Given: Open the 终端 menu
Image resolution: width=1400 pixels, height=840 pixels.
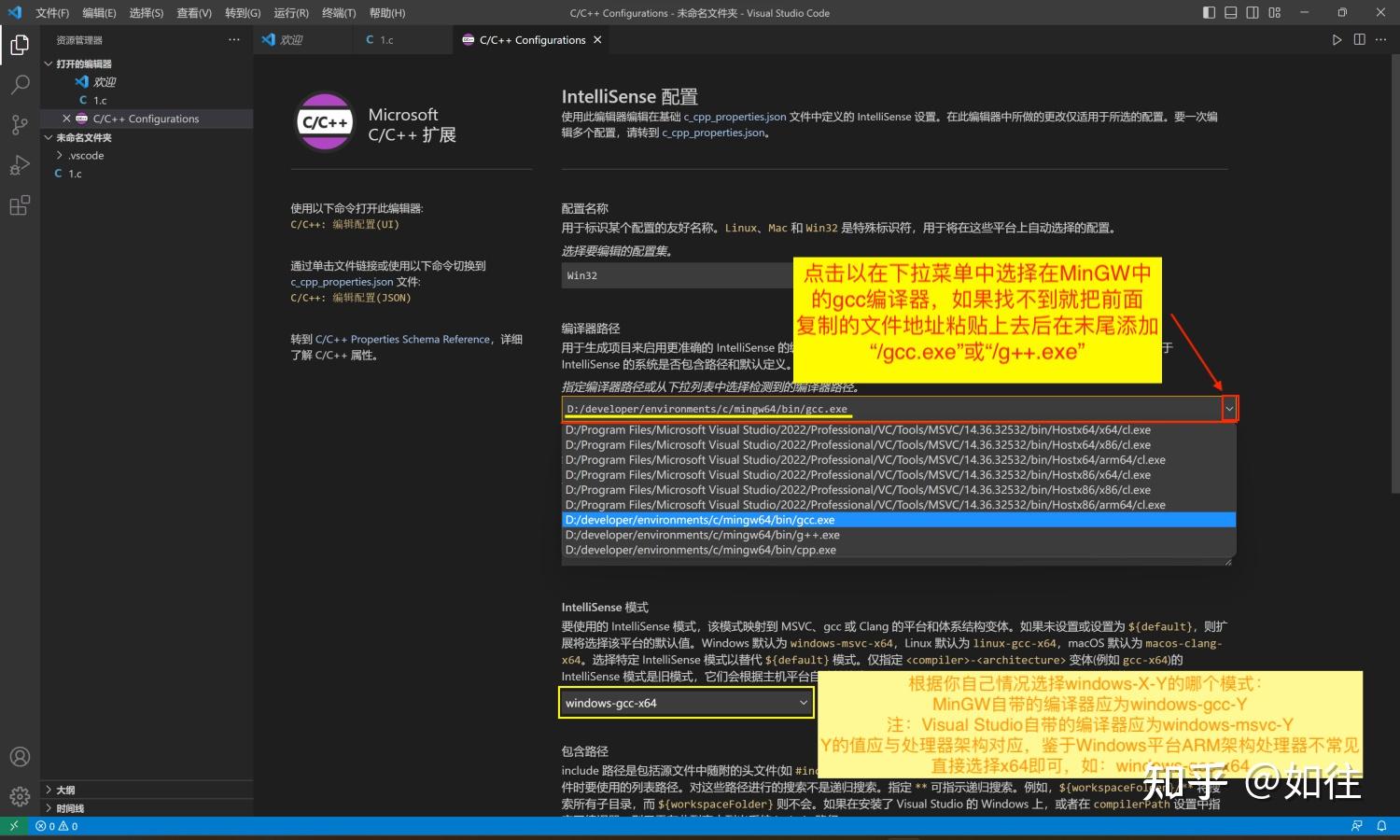Looking at the screenshot, I should point(338,12).
